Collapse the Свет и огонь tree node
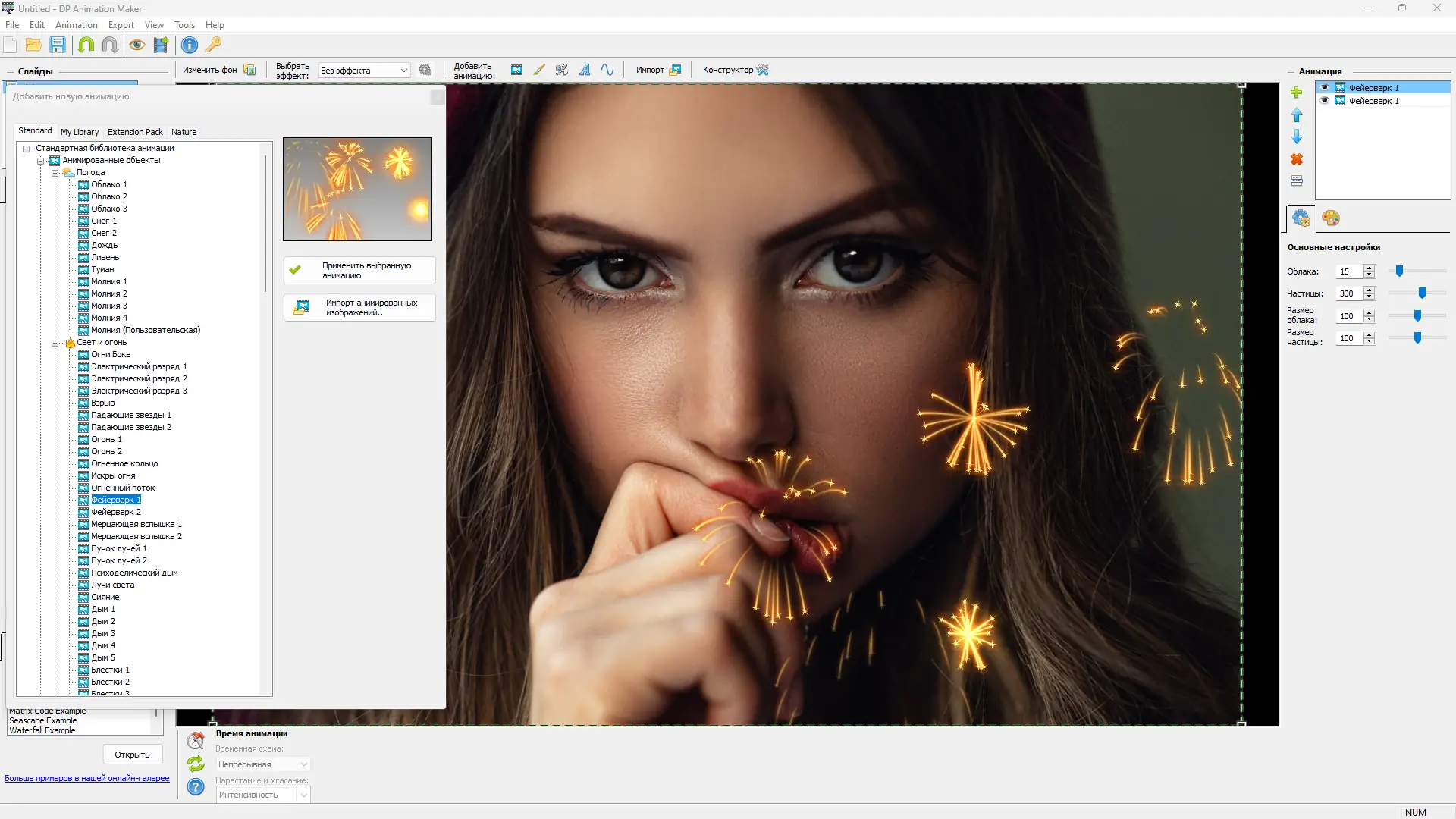This screenshot has height=819, width=1456. [55, 343]
